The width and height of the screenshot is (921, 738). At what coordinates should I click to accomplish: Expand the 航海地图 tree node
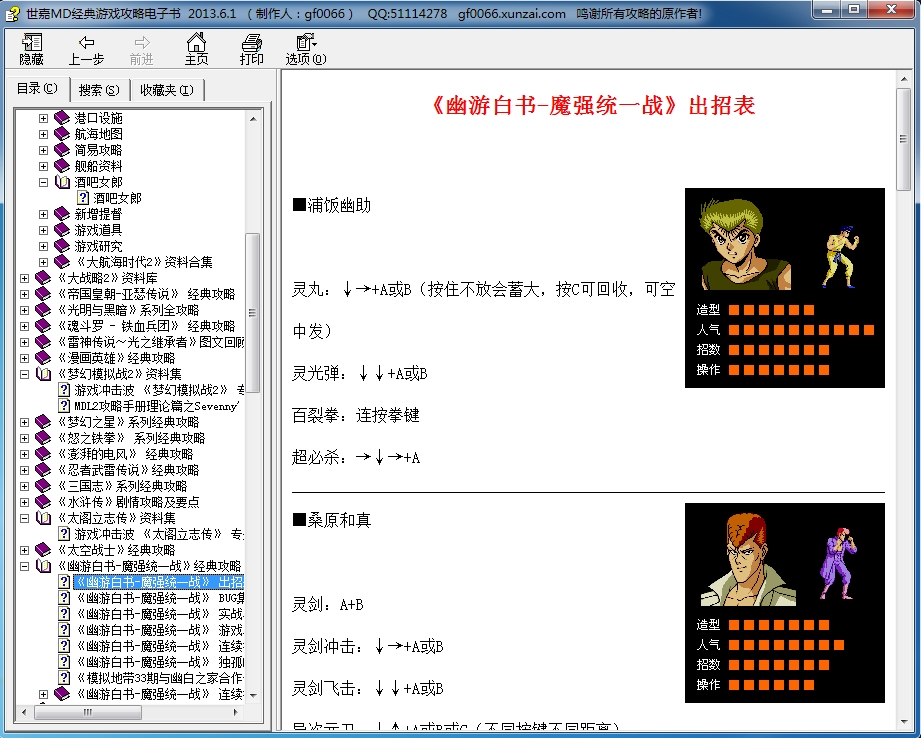click(42, 134)
